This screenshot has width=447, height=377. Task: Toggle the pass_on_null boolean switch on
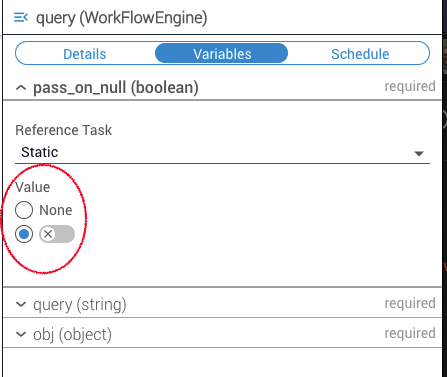[57, 234]
